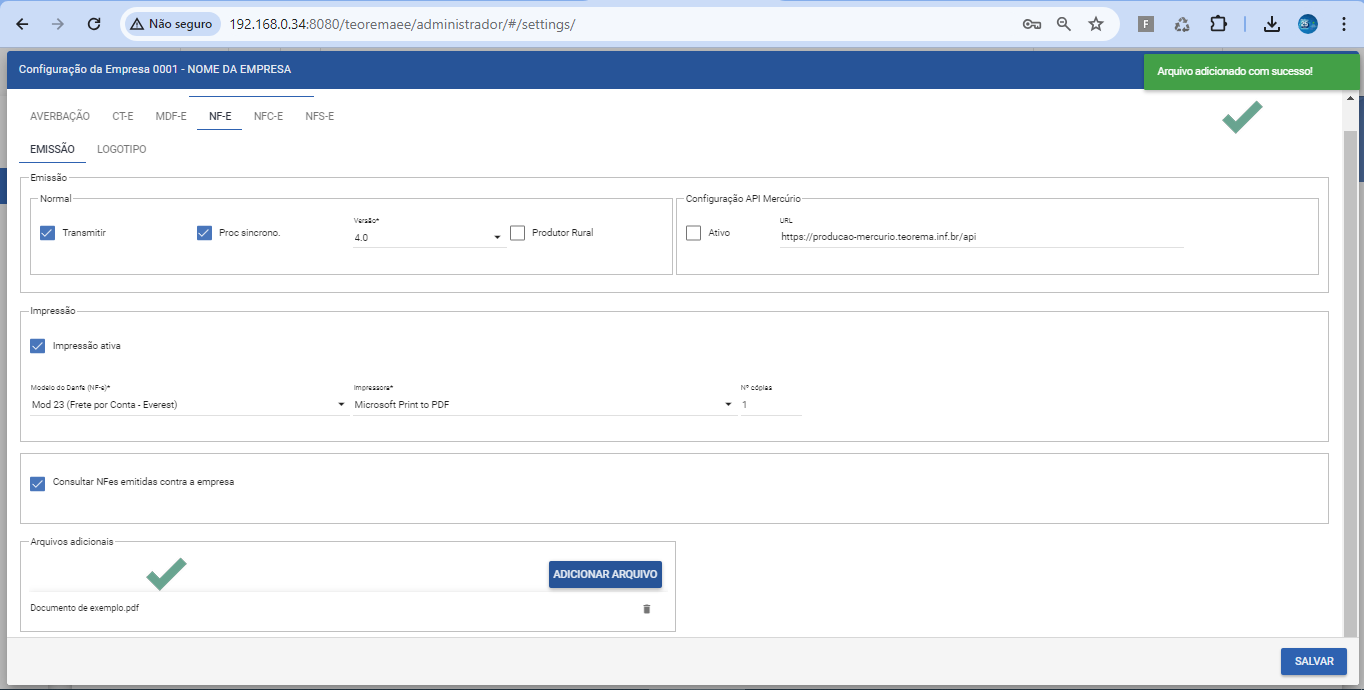Switch to the NFS-E tab
Image resolution: width=1364 pixels, height=690 pixels.
click(x=320, y=116)
